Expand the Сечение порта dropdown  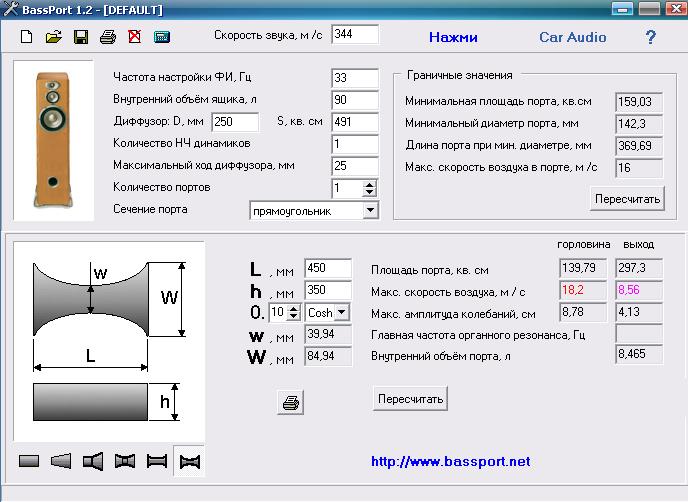(x=370, y=210)
